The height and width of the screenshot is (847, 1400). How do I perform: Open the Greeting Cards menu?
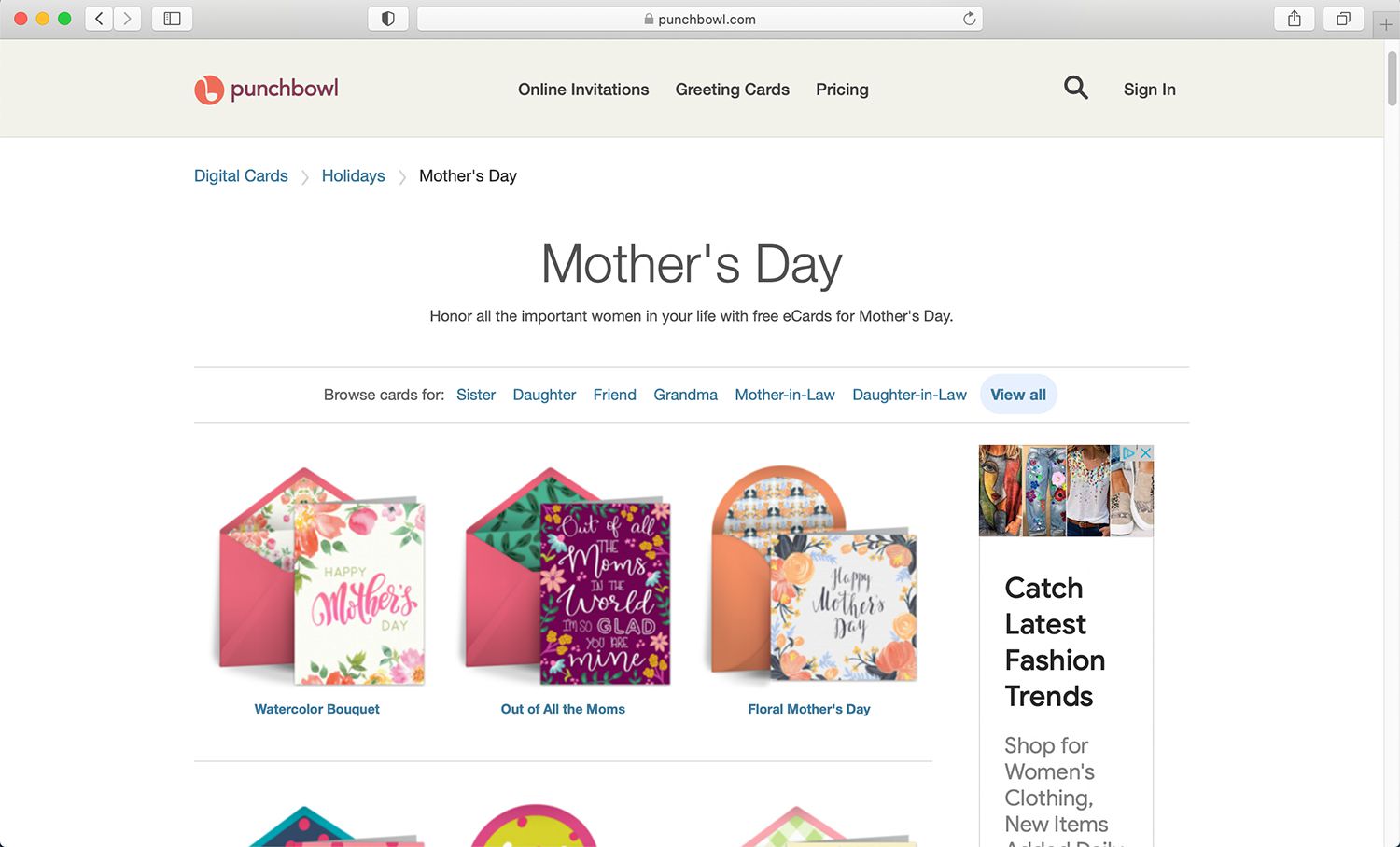tap(733, 90)
